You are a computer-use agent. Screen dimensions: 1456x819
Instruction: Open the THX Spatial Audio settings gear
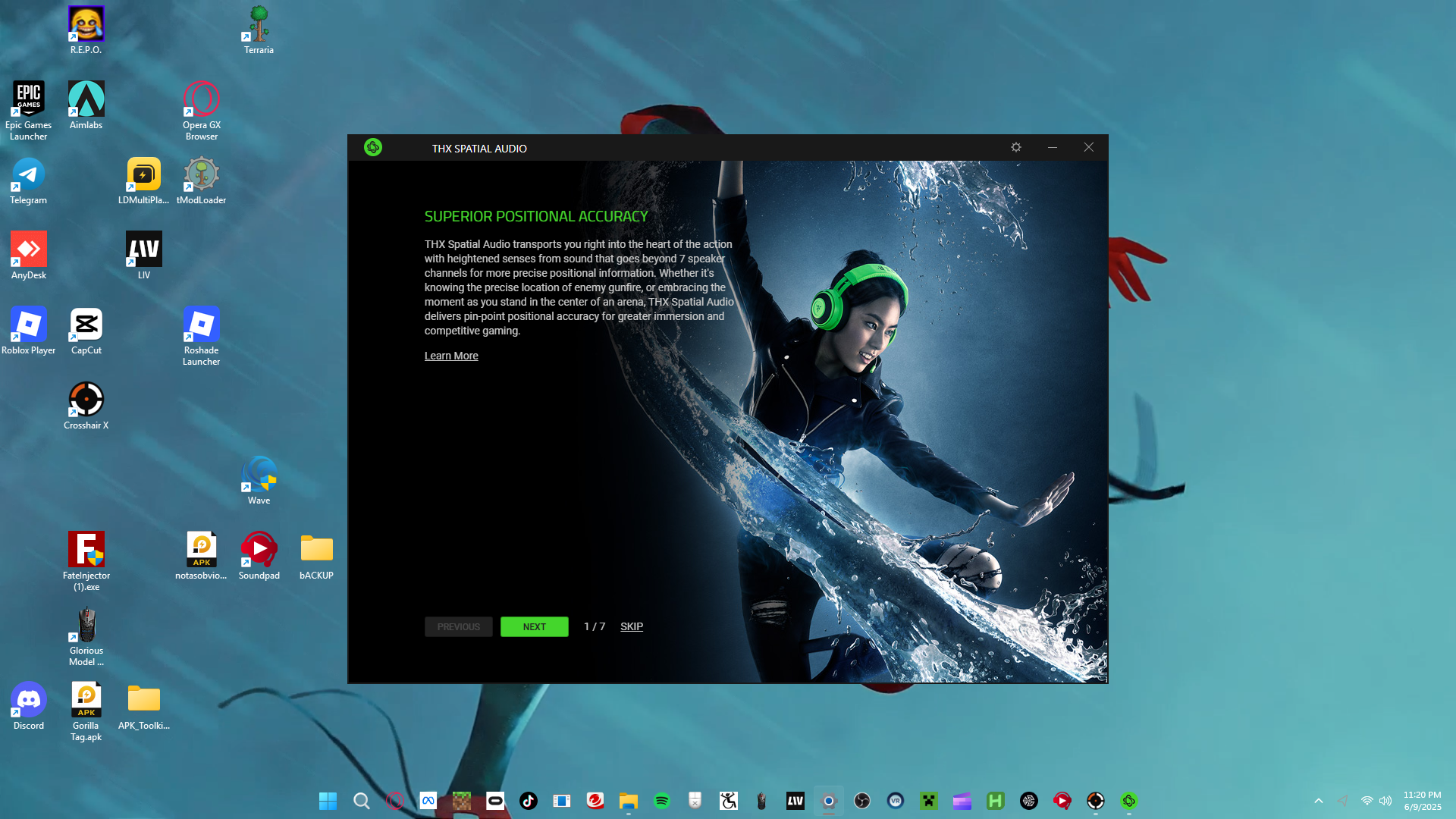1016,147
